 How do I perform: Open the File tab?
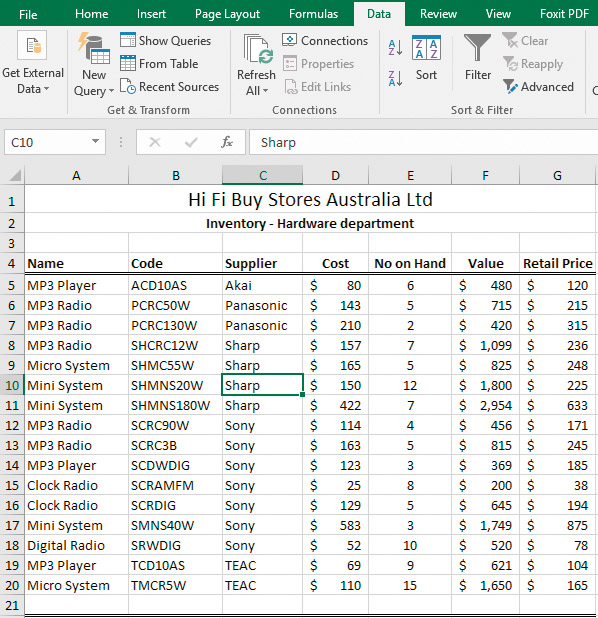[x=28, y=15]
